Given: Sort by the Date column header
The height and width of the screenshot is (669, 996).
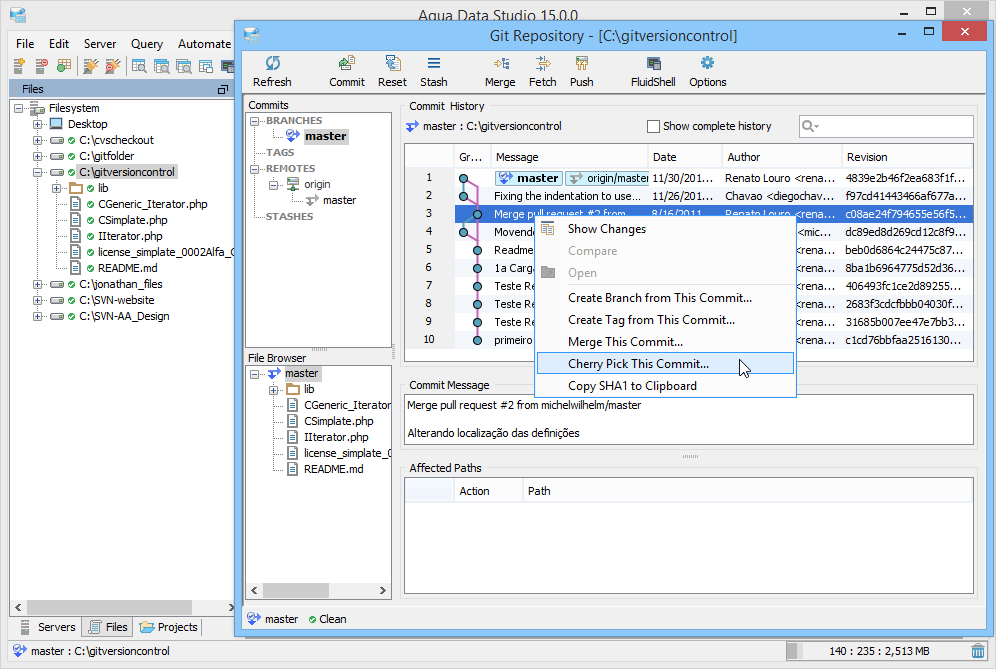Looking at the screenshot, I should click(x=684, y=157).
